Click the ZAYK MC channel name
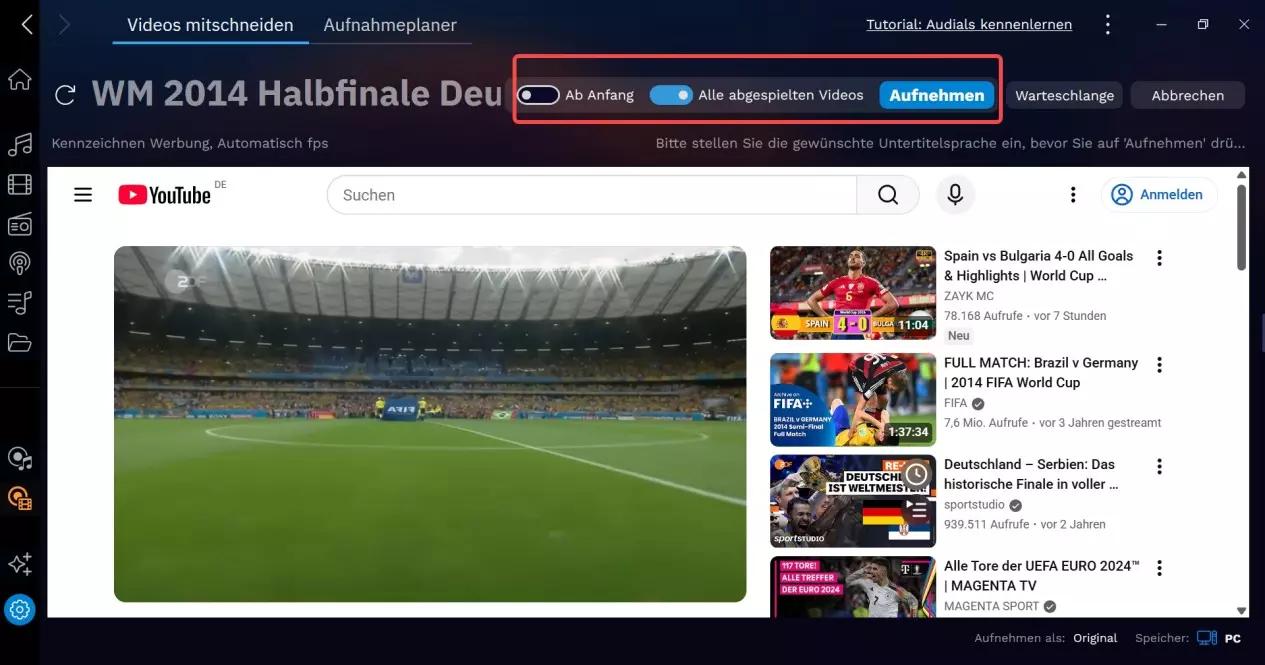The width and height of the screenshot is (1265, 665). click(x=969, y=296)
